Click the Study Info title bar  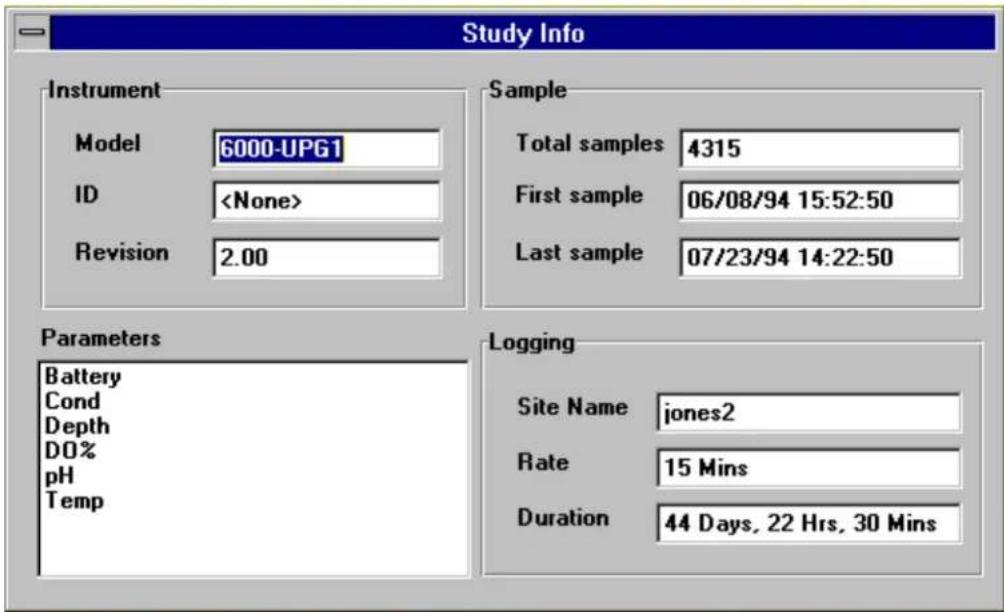point(522,33)
